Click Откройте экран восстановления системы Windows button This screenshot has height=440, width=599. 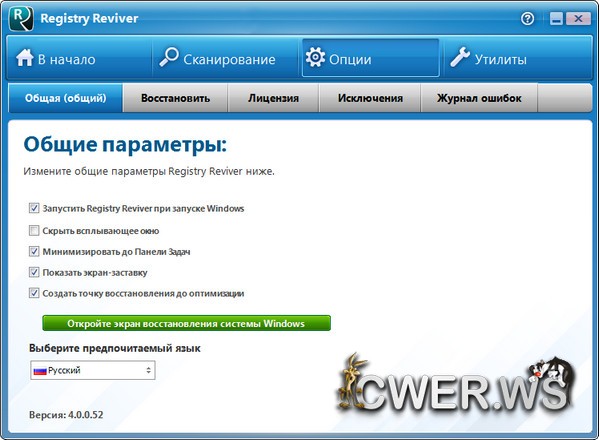(186, 323)
